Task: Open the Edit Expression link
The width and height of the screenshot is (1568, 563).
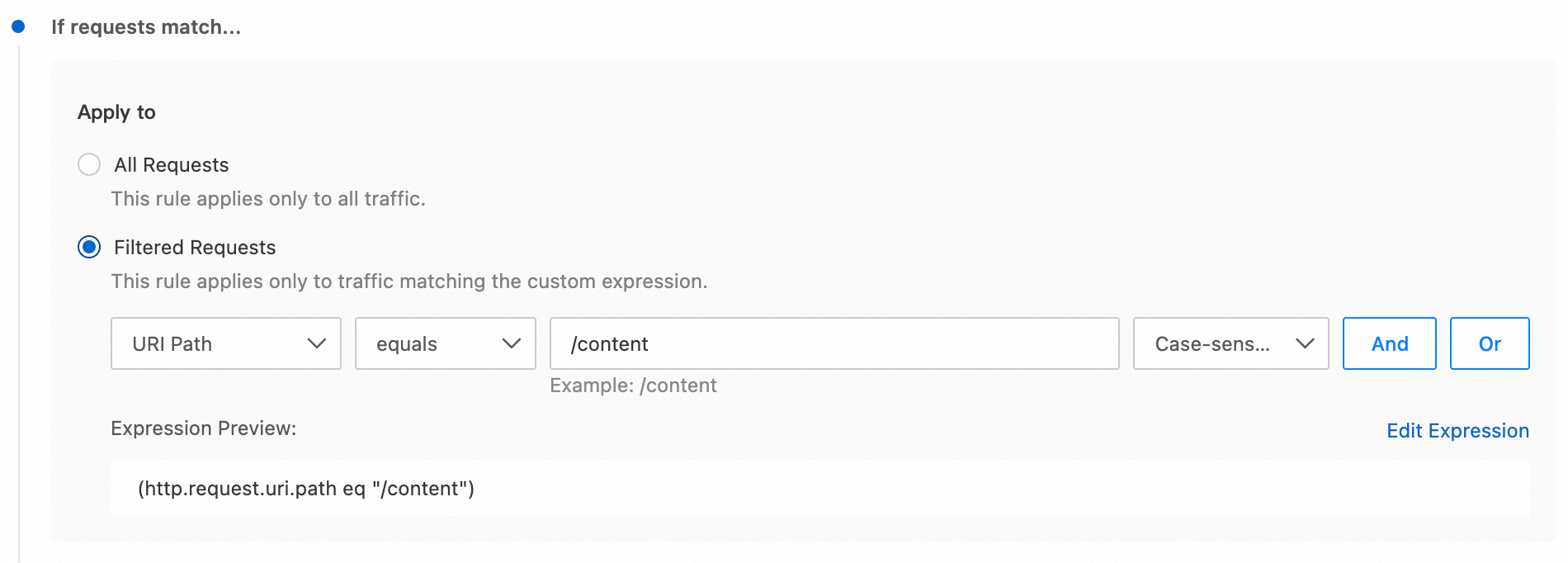Action: [1457, 431]
